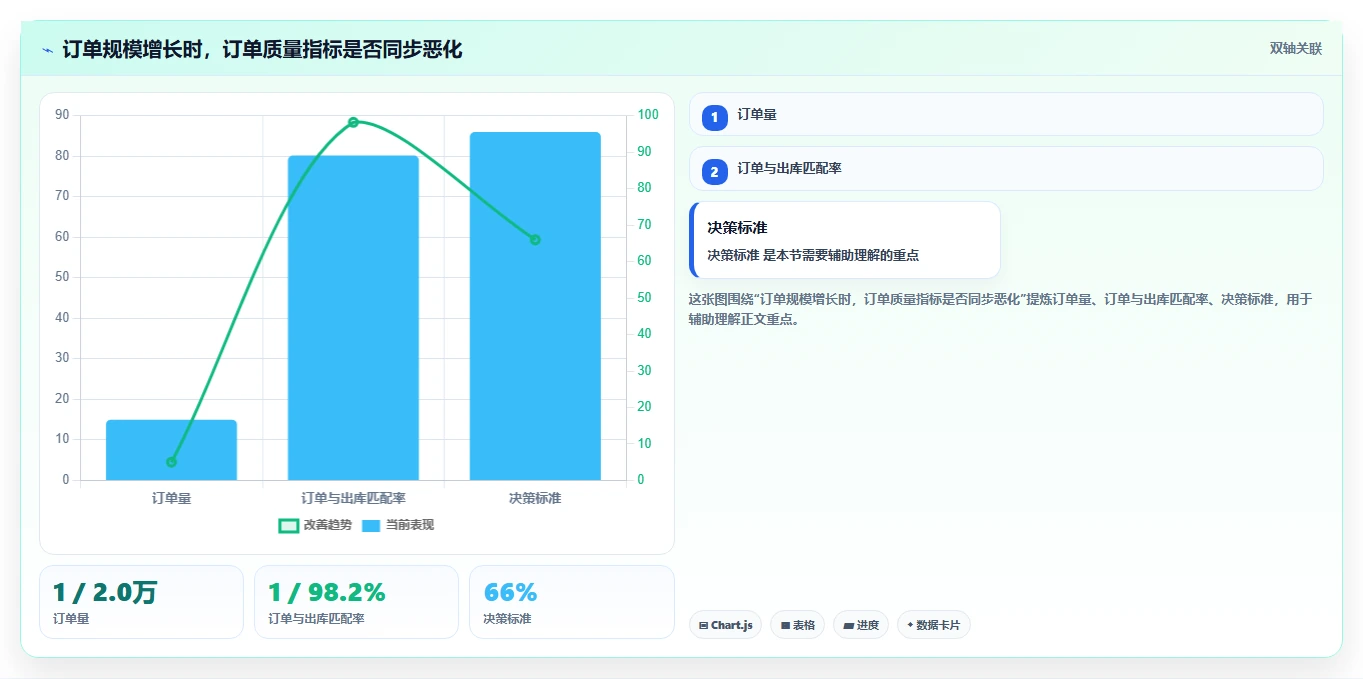Select the 1 / 2.0万 订单量 stat card
This screenshot has height=679, width=1363.
click(141, 602)
